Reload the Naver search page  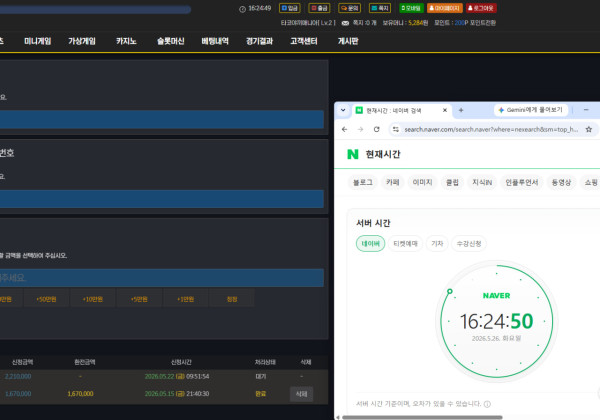(377, 129)
